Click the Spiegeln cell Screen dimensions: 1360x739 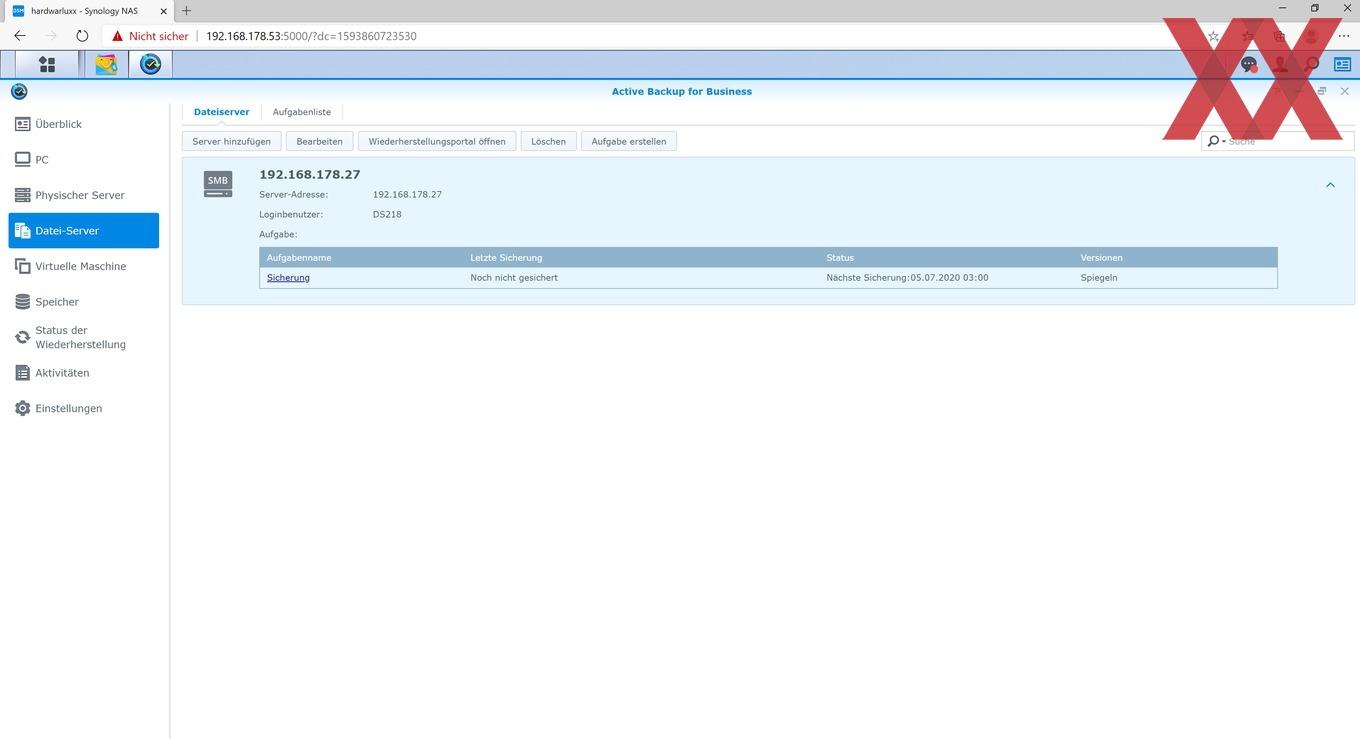(1099, 277)
